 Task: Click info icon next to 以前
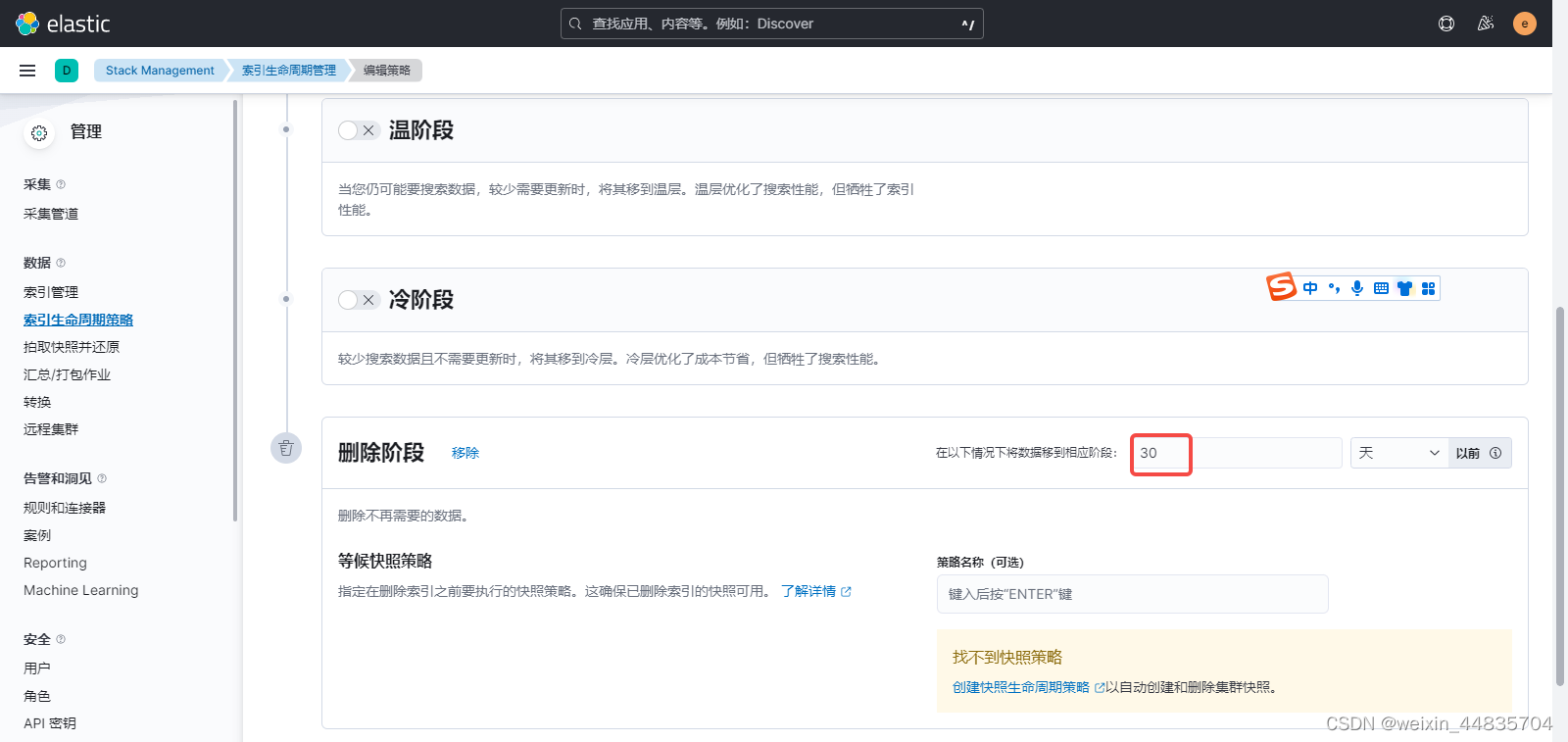coord(1495,453)
